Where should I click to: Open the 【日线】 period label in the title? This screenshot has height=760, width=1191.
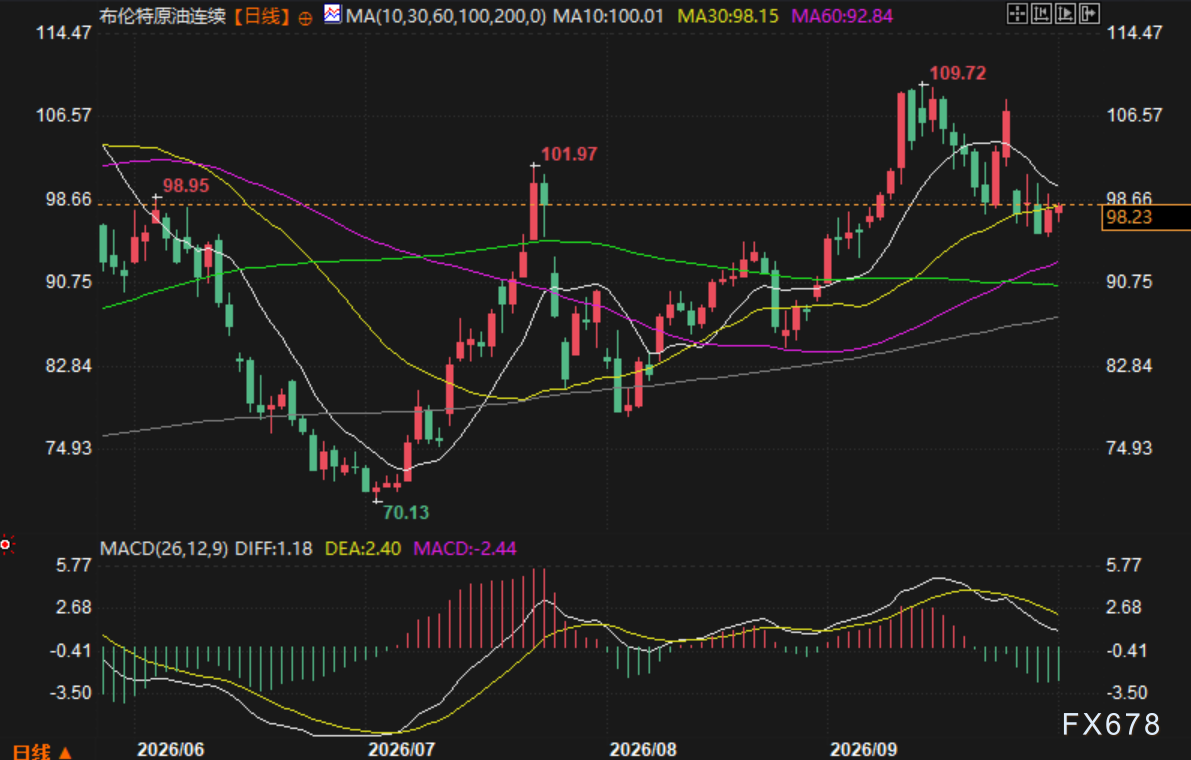pos(261,16)
